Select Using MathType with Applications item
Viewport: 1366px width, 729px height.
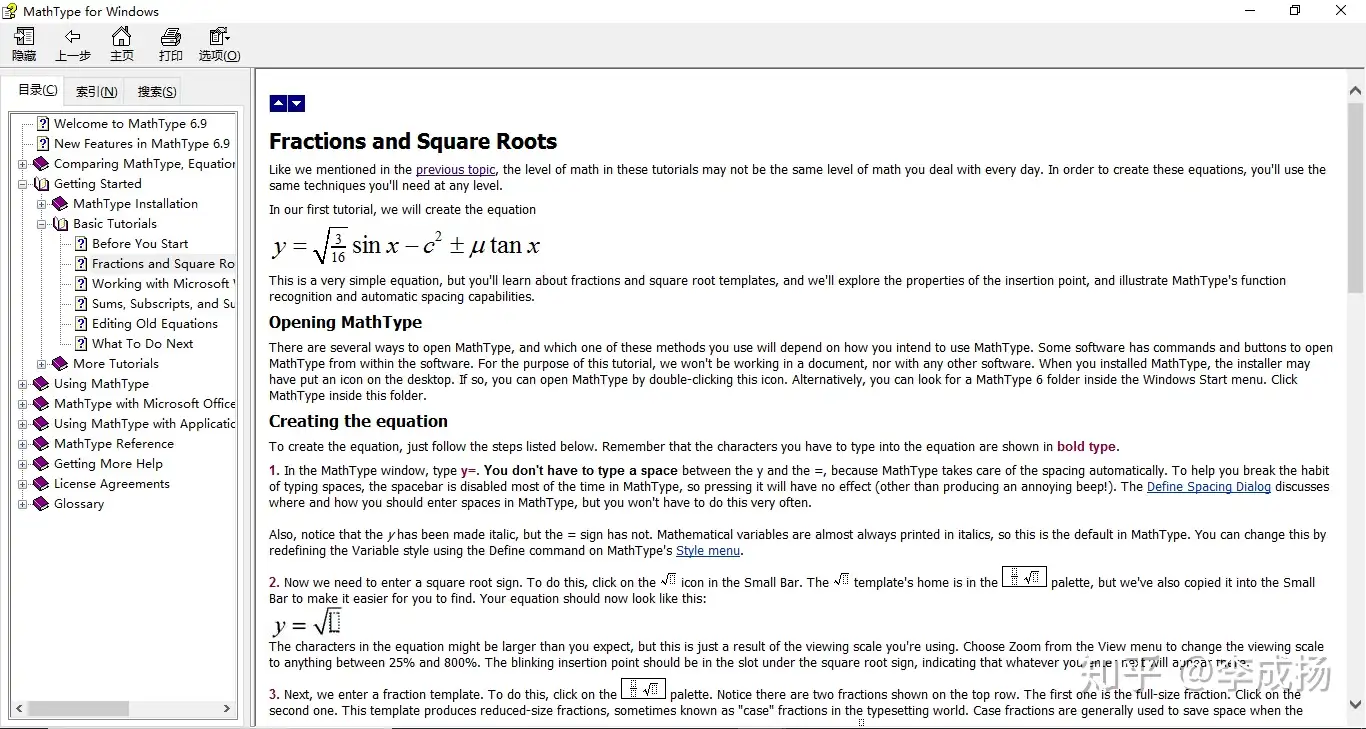[145, 424]
